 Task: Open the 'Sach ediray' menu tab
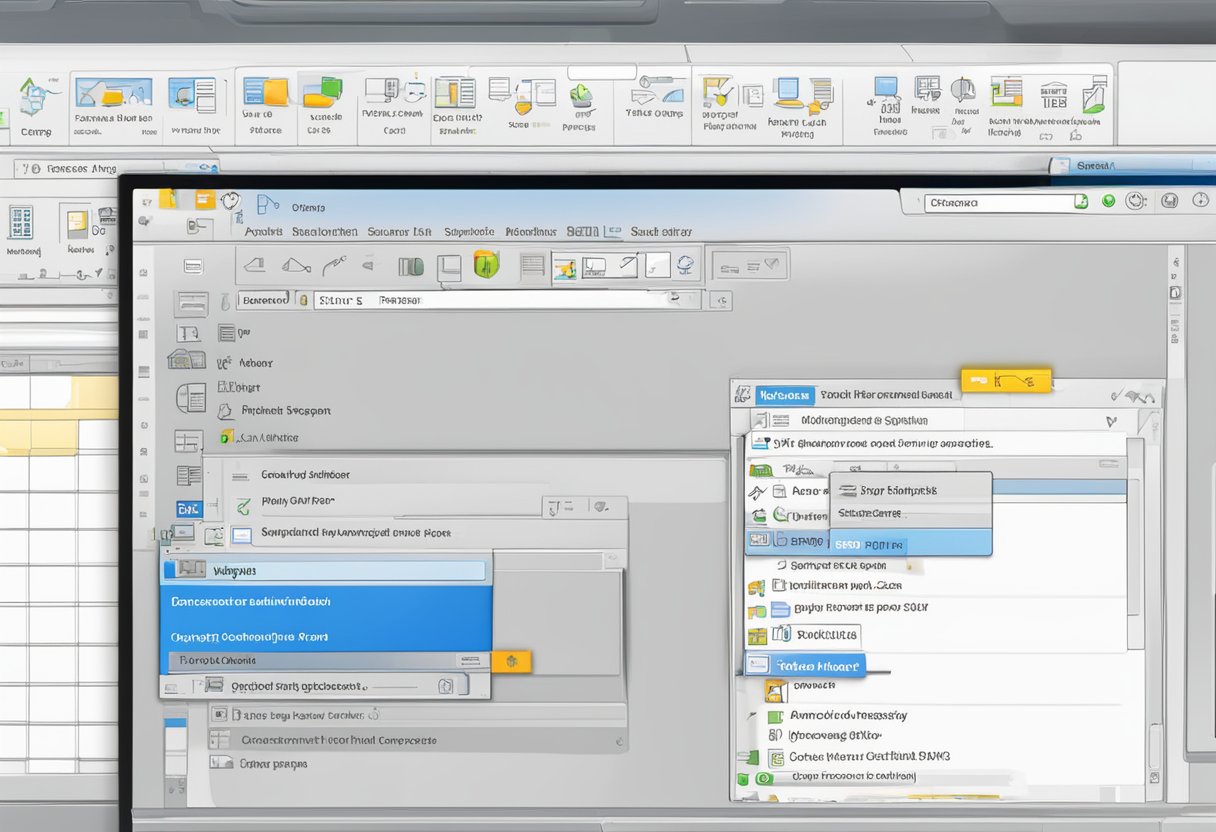point(661,231)
